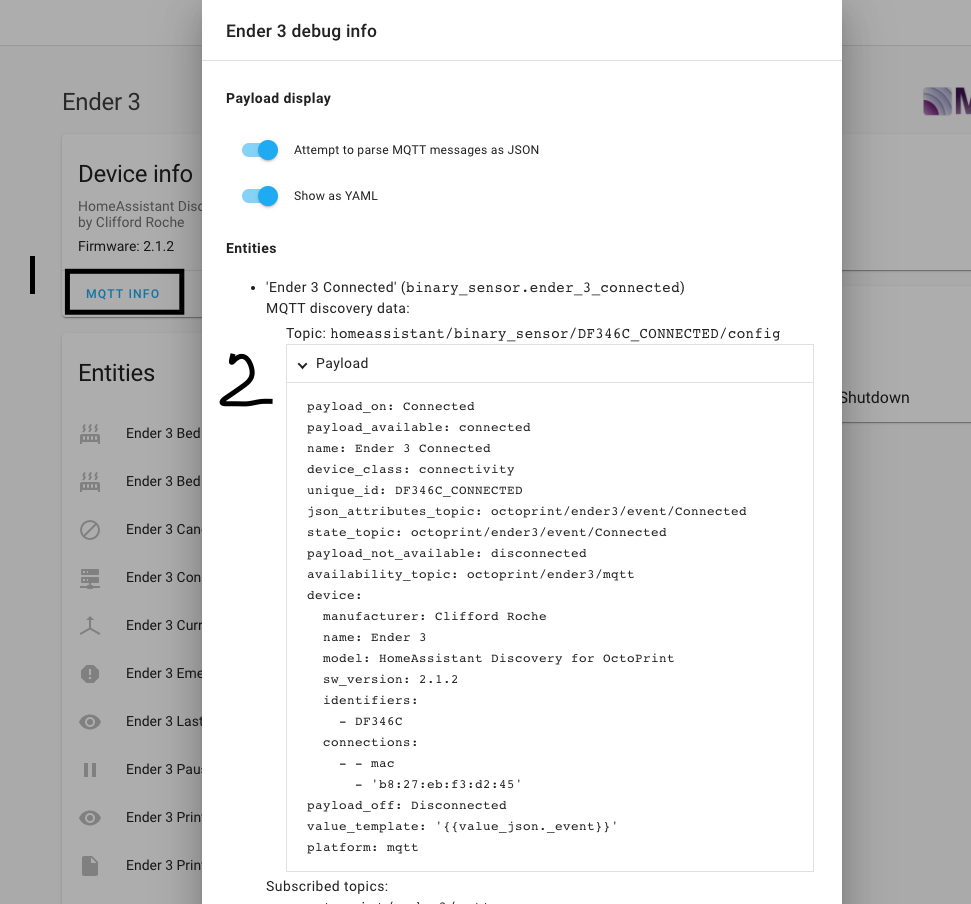The image size is (971, 904).
Task: Disable parsing MQTT messages as JSON
Action: 259,149
